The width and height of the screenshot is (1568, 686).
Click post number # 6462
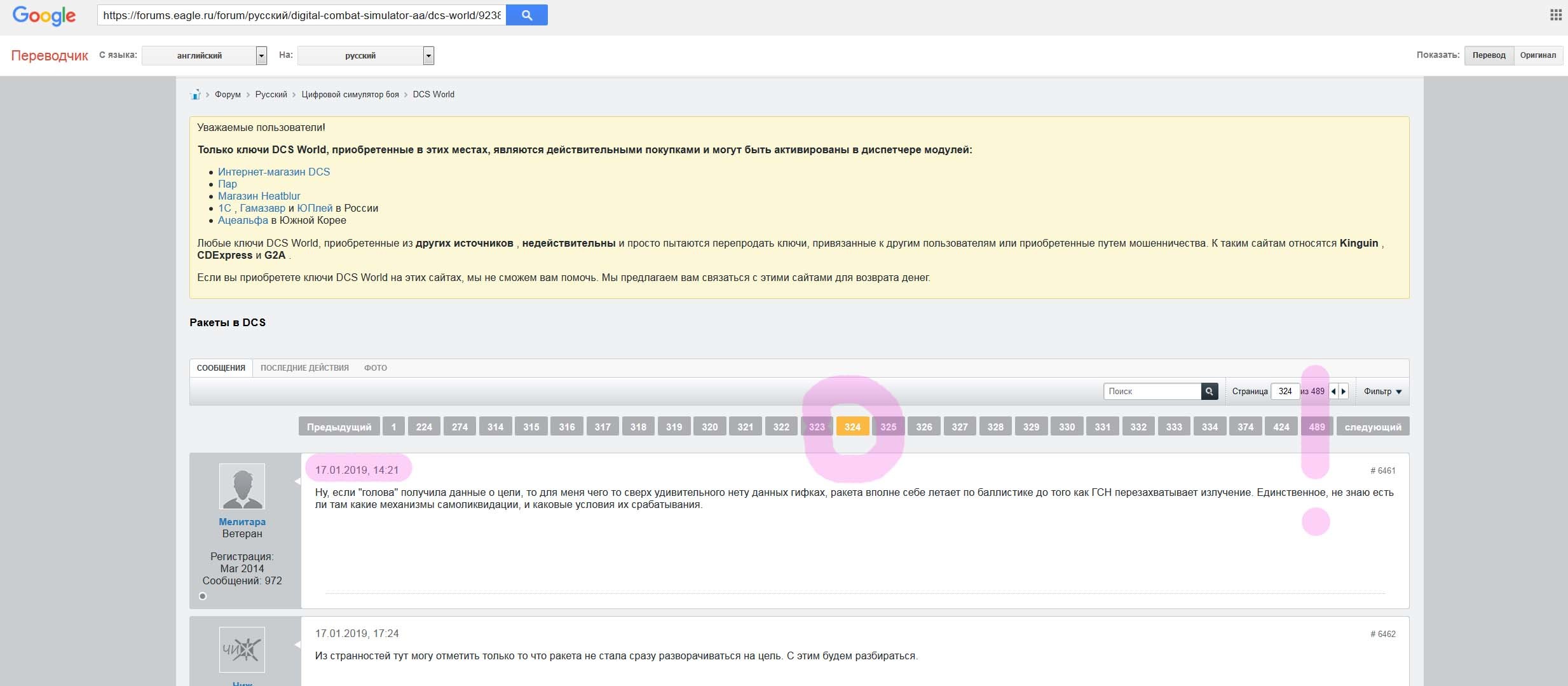tap(1383, 635)
